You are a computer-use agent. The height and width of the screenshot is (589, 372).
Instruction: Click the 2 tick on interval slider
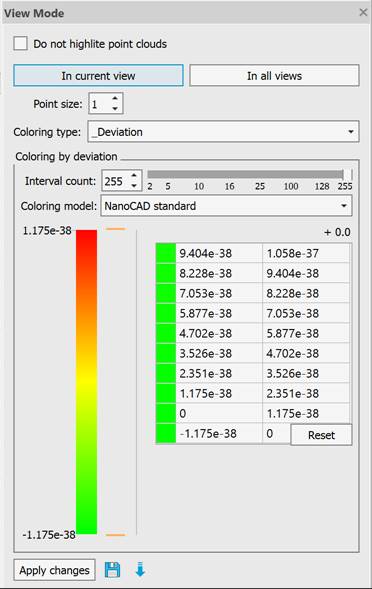pyautogui.click(x=150, y=186)
